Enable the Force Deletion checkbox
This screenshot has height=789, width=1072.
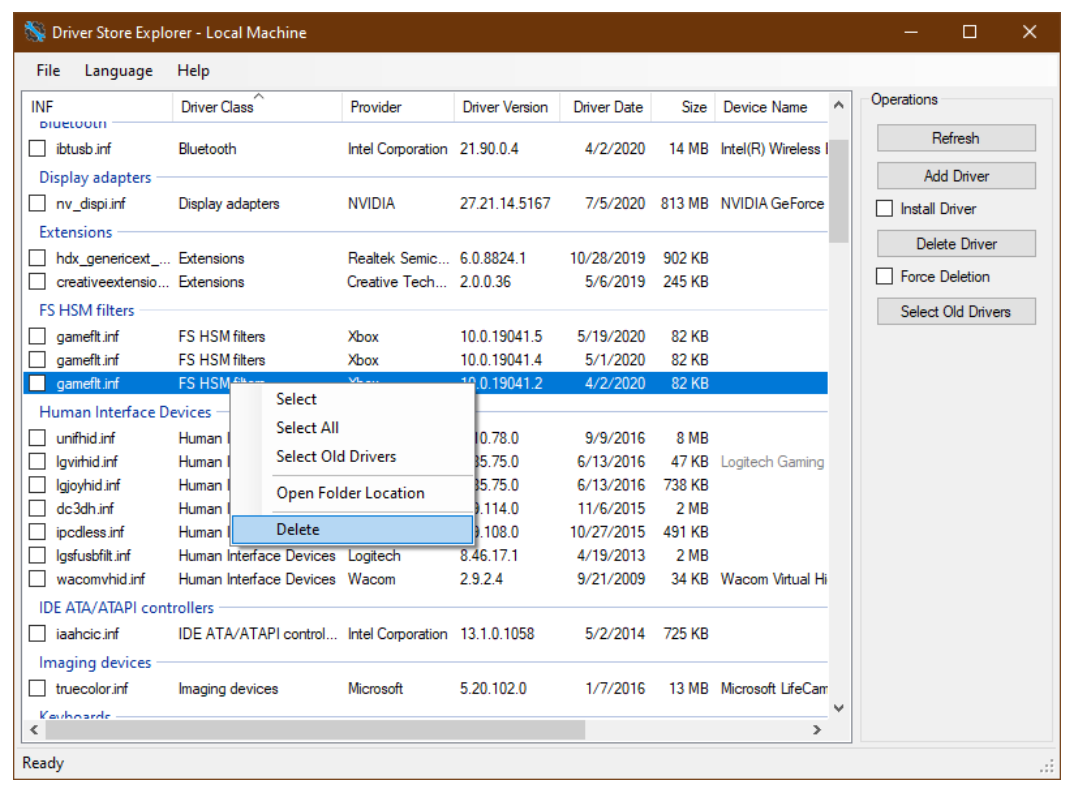point(885,277)
